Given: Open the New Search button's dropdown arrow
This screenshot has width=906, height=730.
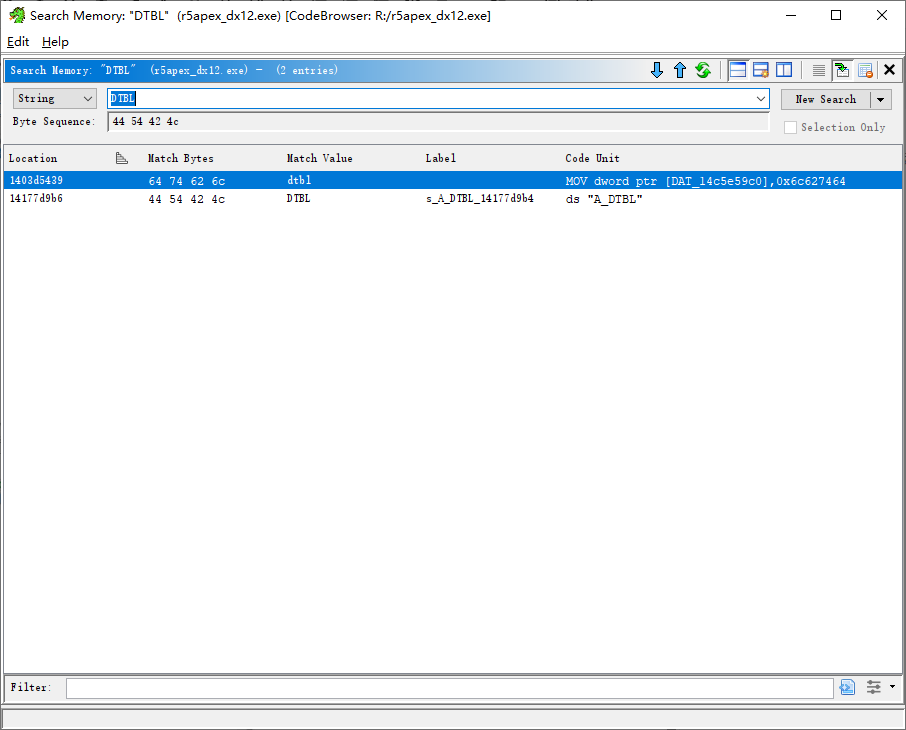Looking at the screenshot, I should pos(881,99).
